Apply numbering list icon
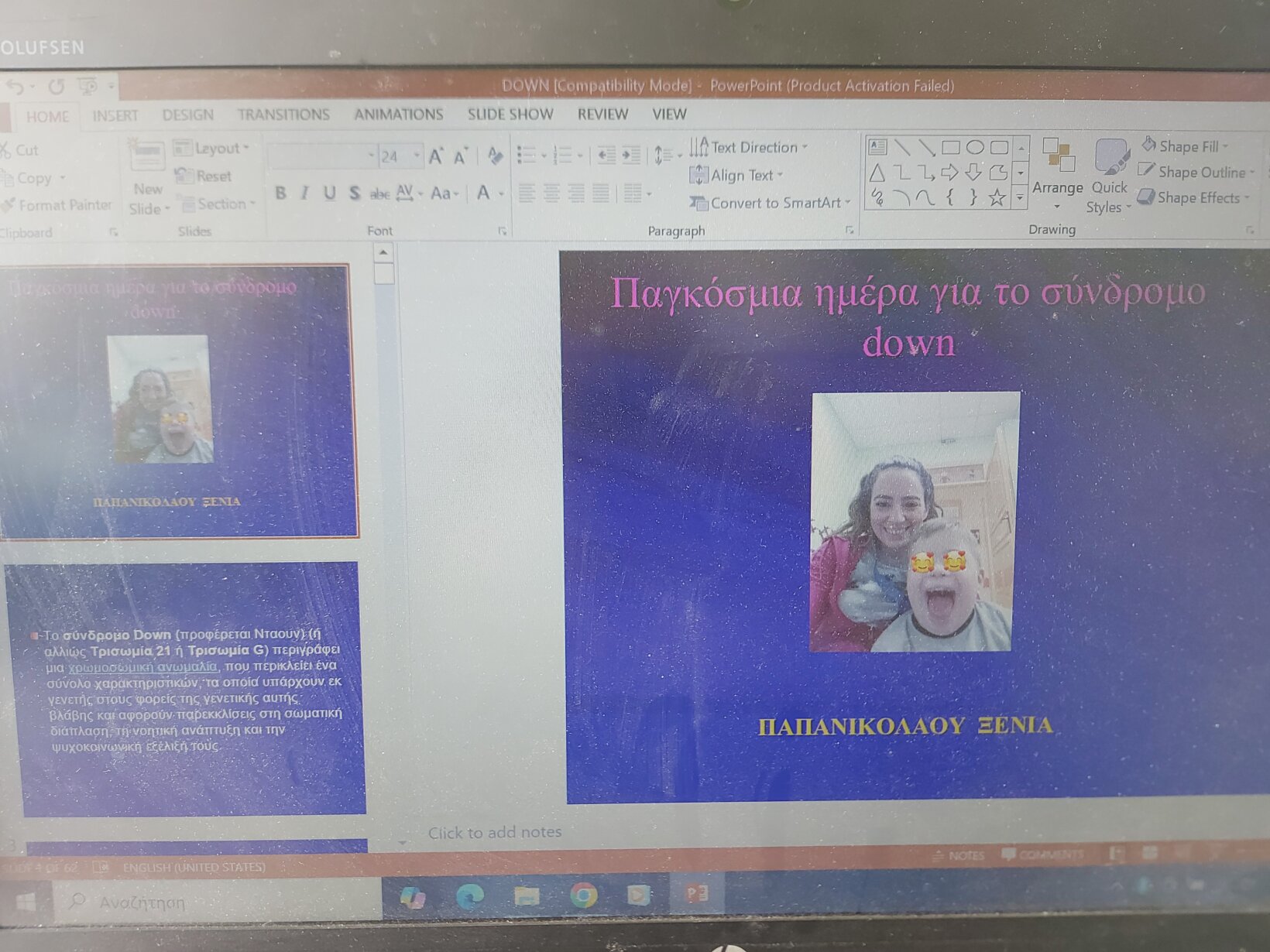1270x952 pixels. click(x=562, y=156)
